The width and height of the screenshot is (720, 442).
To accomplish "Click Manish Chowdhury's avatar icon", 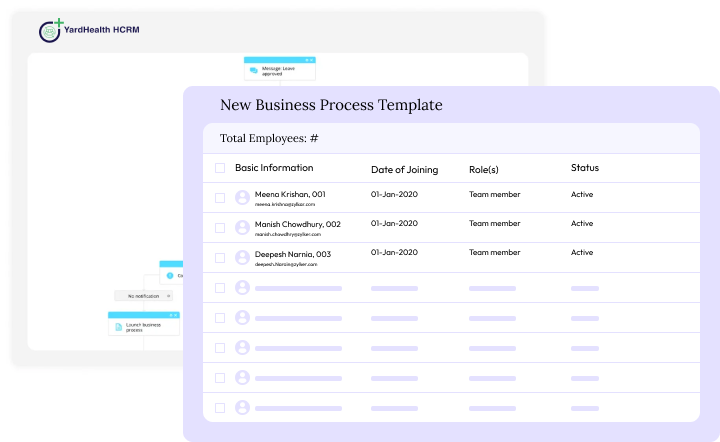I will (242, 227).
